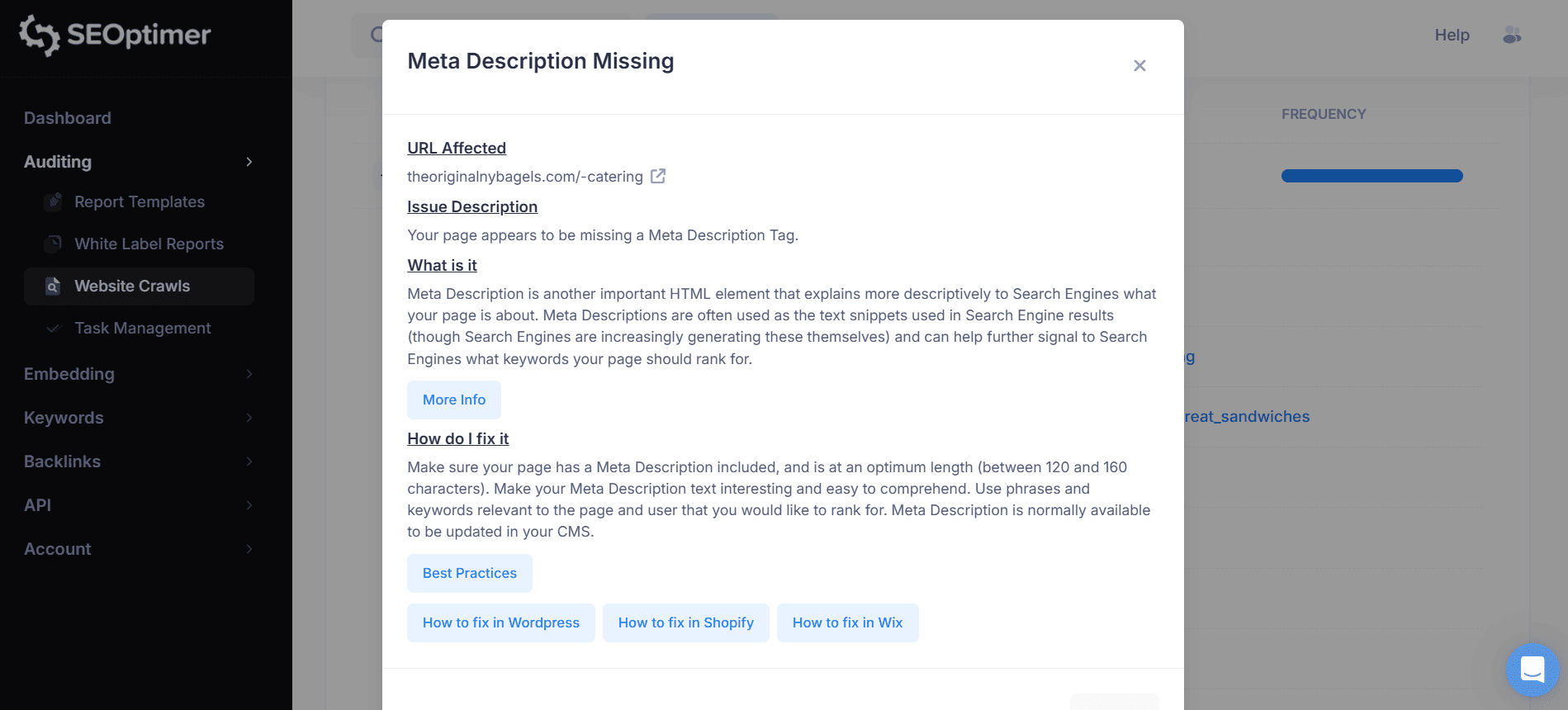Expand the Backlinks section chevron
Screen dimensions: 1568x710
point(249,461)
